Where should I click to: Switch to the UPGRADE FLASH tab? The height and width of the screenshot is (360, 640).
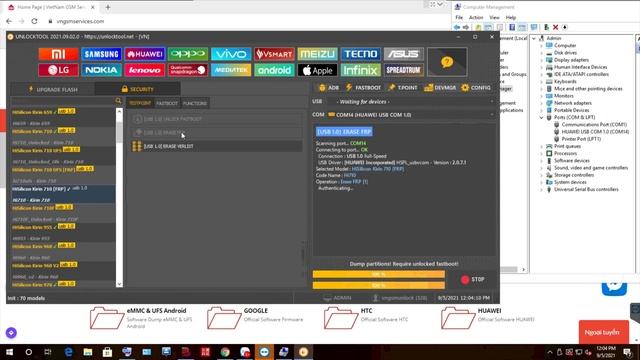pos(53,89)
